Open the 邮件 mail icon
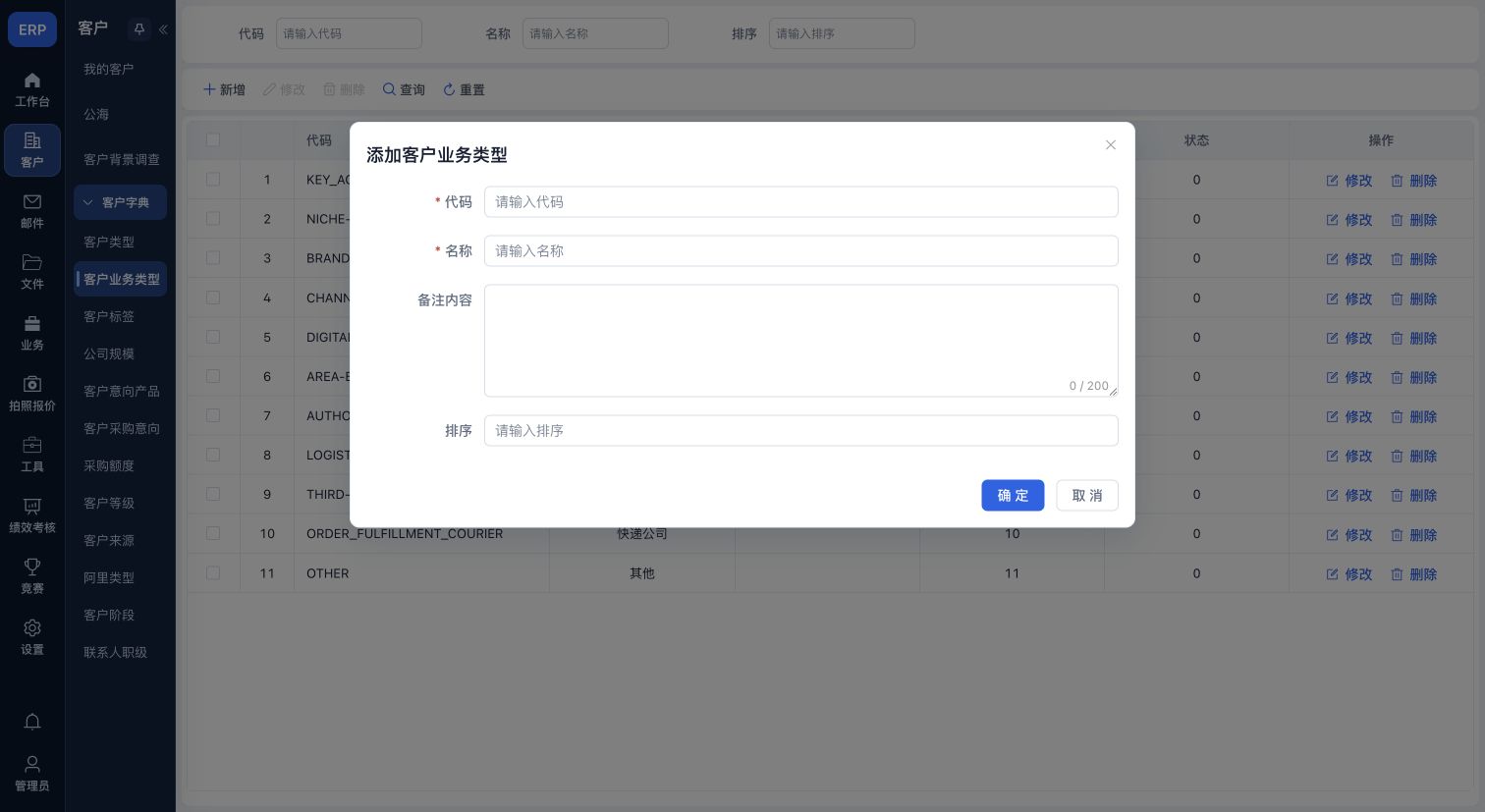This screenshot has width=1485, height=812. coord(32,202)
